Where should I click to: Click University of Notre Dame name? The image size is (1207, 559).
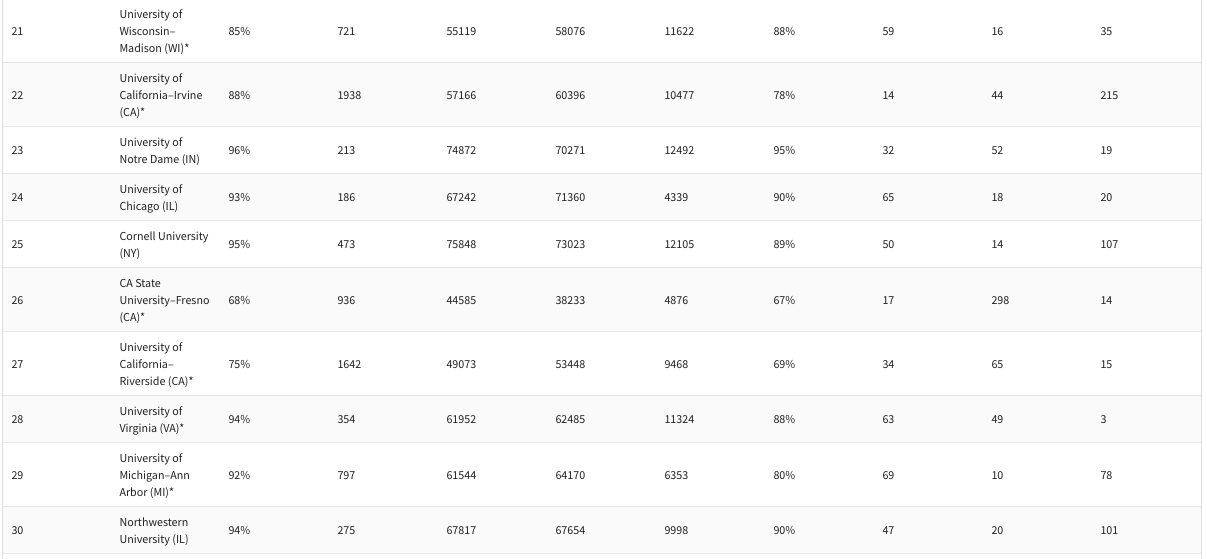pyautogui.click(x=159, y=150)
